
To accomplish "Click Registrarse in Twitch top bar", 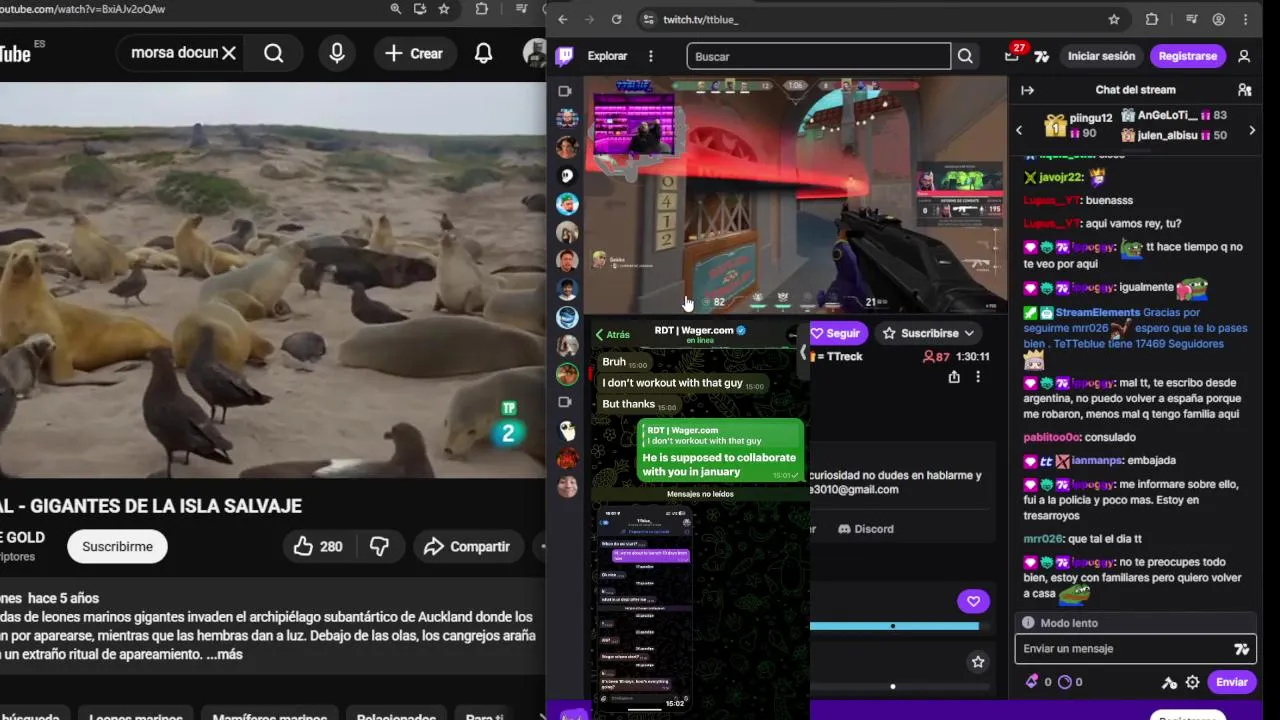I will [x=1187, y=56].
